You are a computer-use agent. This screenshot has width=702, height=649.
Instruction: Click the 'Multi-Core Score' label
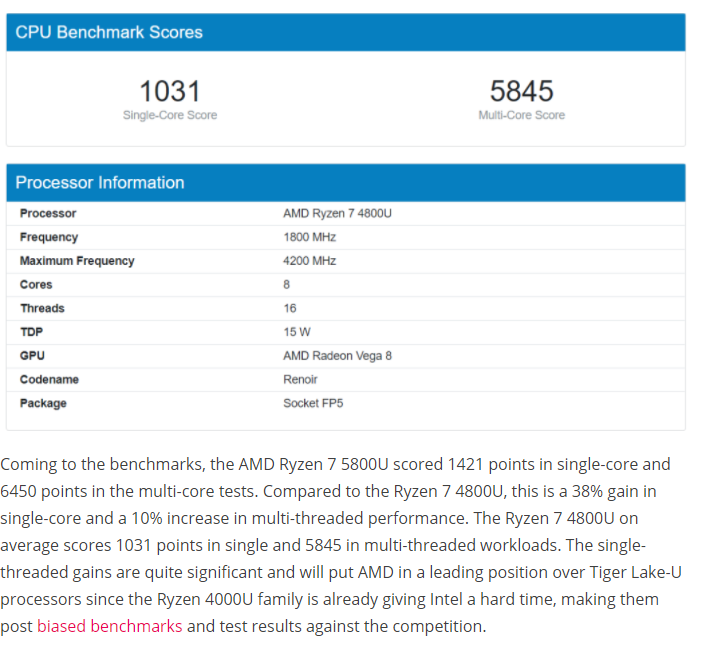tap(522, 115)
